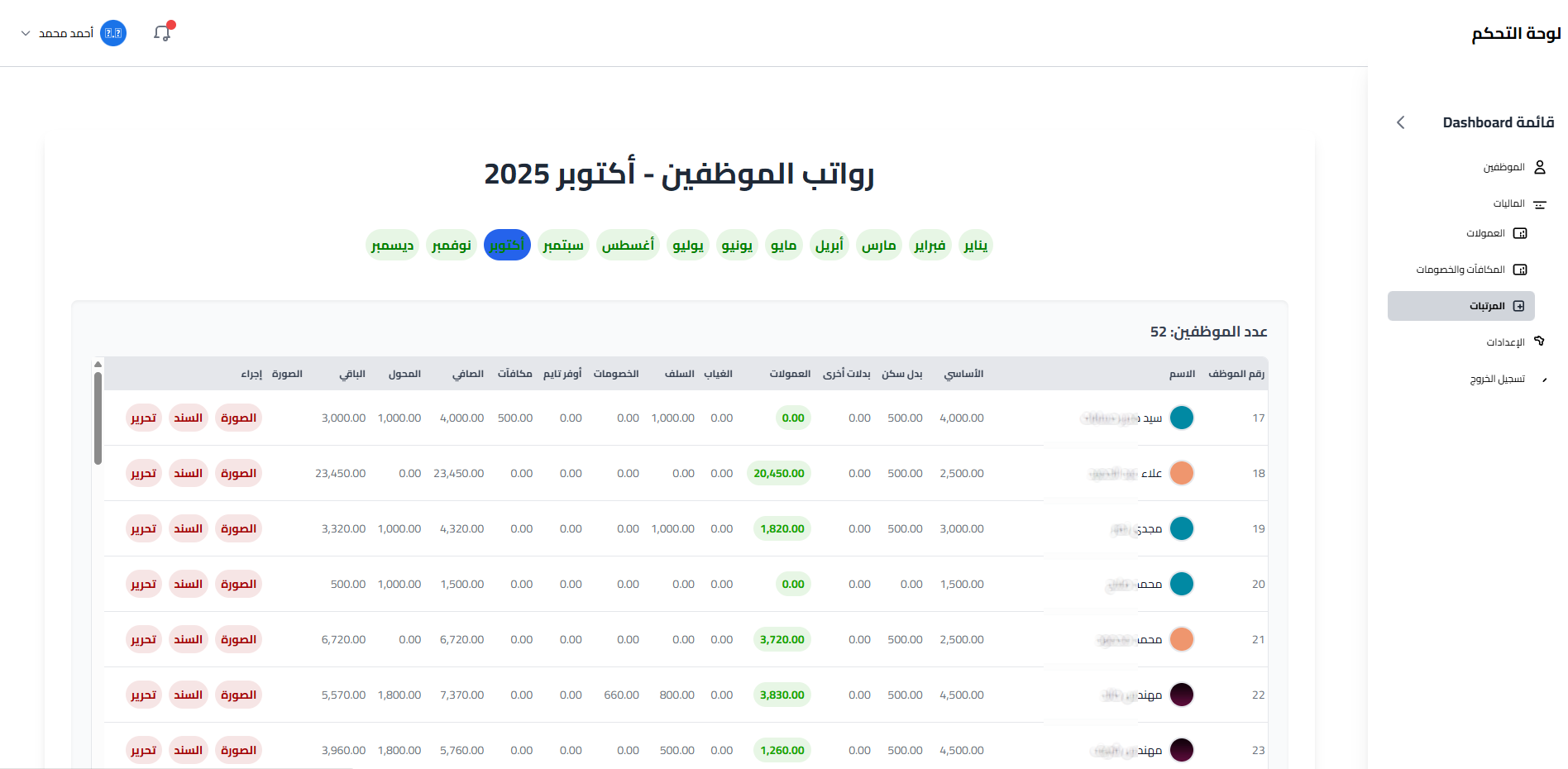
Task: Select the المرتبات sidebar icon
Action: 1519,306
